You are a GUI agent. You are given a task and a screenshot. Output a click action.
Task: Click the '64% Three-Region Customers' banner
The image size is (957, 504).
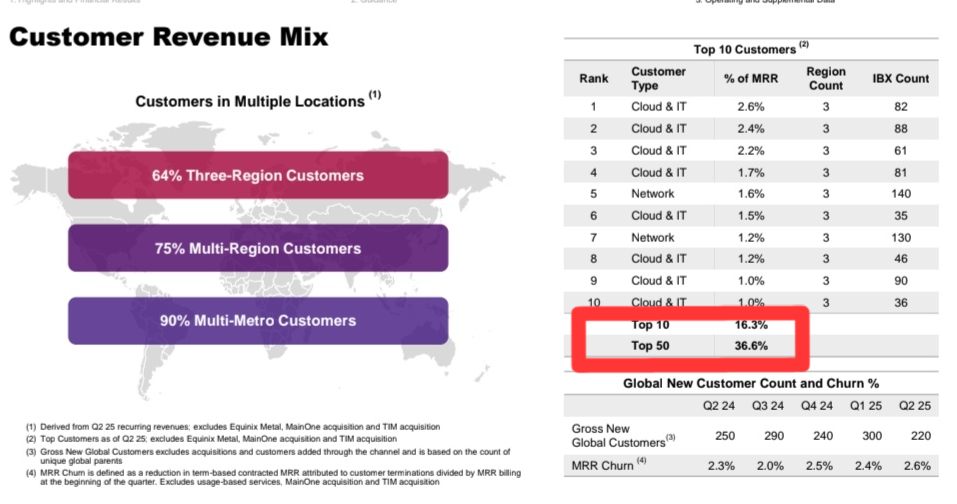pyautogui.click(x=258, y=175)
